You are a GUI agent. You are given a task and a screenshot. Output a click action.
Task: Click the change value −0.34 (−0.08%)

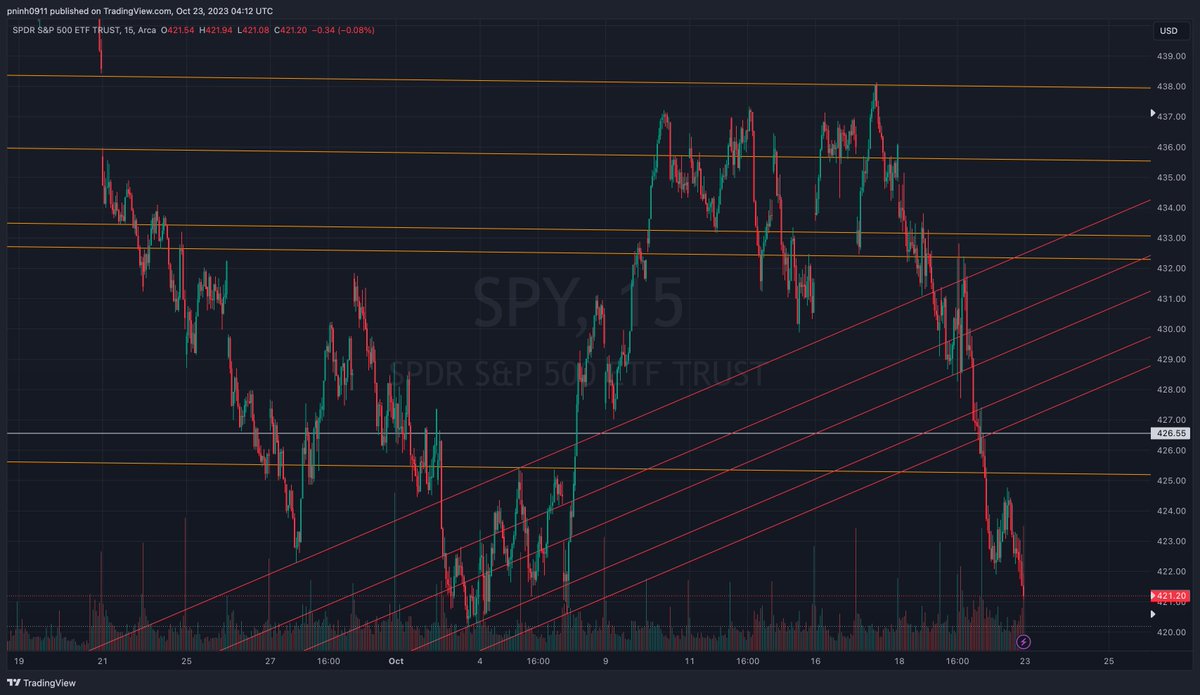(x=342, y=29)
